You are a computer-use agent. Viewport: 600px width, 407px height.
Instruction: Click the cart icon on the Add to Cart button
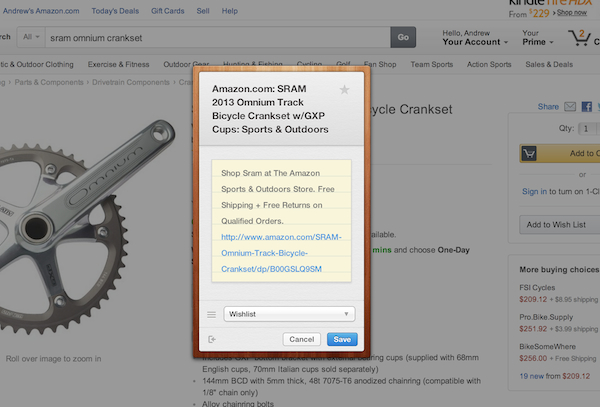pyautogui.click(x=529, y=153)
